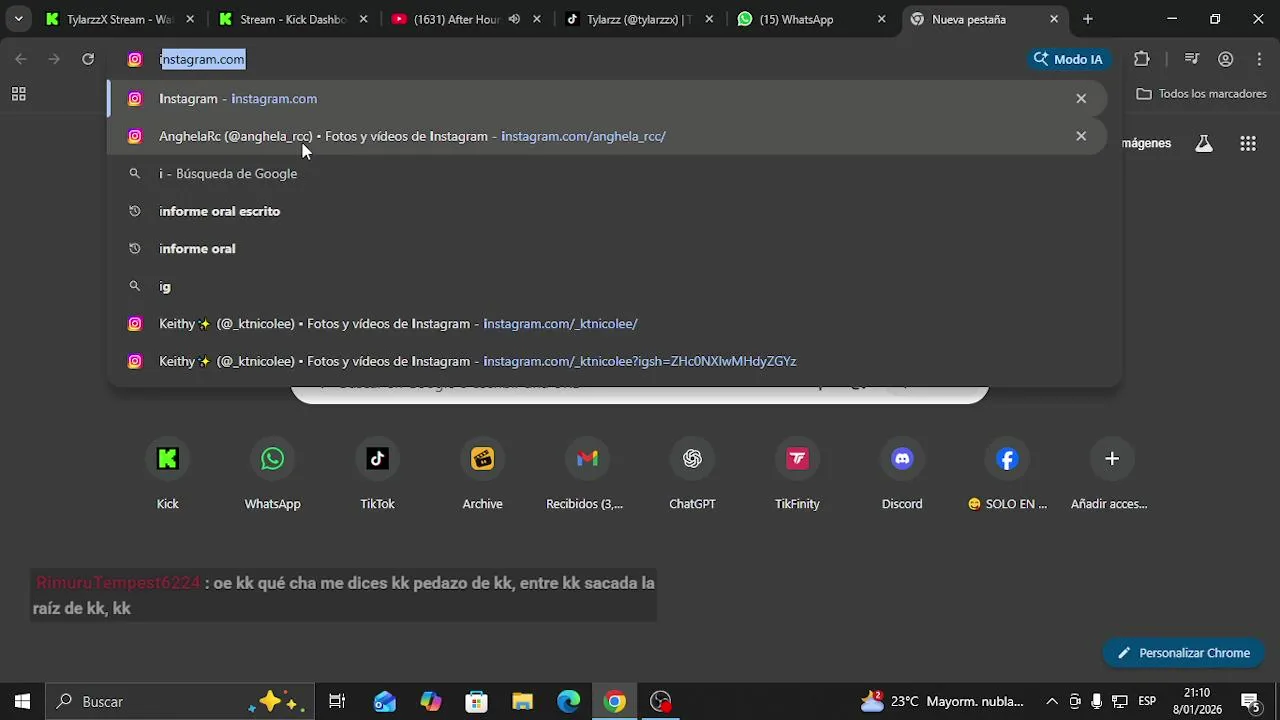Screen dimensions: 1280x720
Task: Click the Modo IA button
Action: pyautogui.click(x=1068, y=59)
